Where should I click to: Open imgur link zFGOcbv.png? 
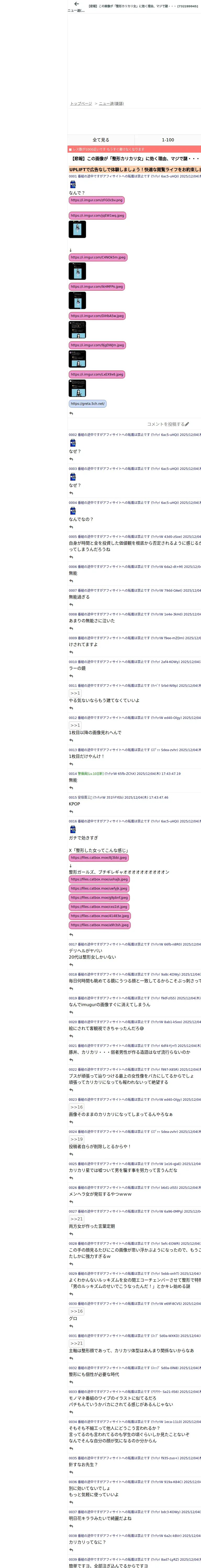(96, 200)
